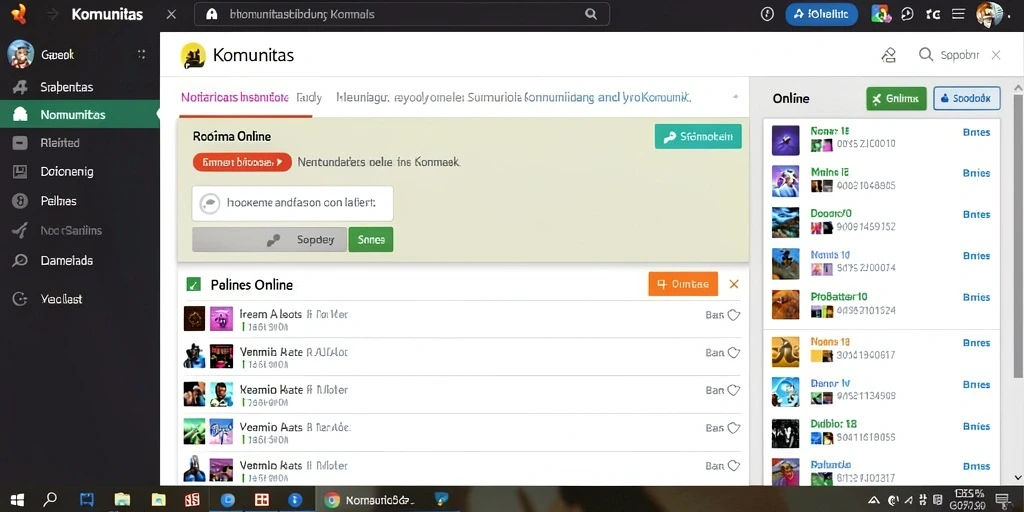Click the search magnifier in address bar
The width and height of the screenshot is (1024, 512).
pyautogui.click(x=590, y=14)
